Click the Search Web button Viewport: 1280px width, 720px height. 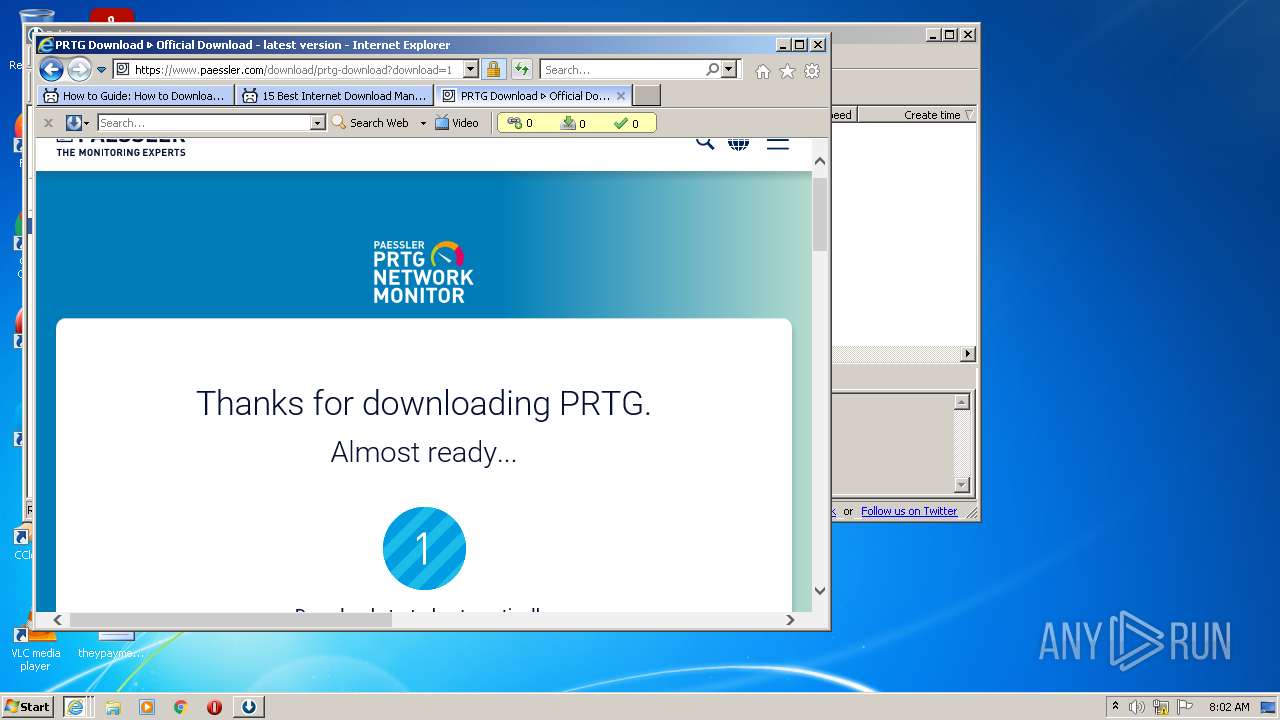[x=370, y=123]
